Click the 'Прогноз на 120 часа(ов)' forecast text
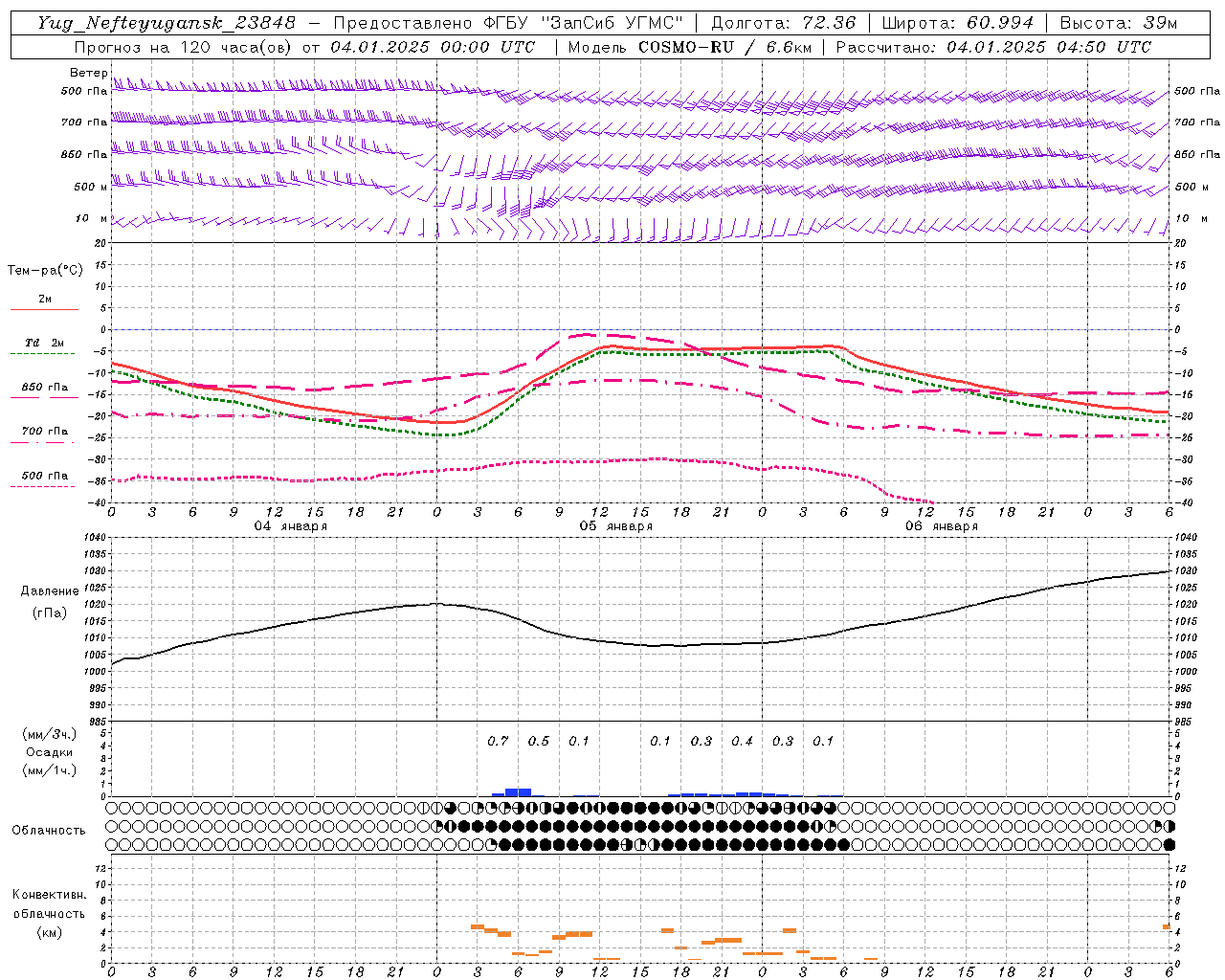The image size is (1225, 980). tap(185, 47)
